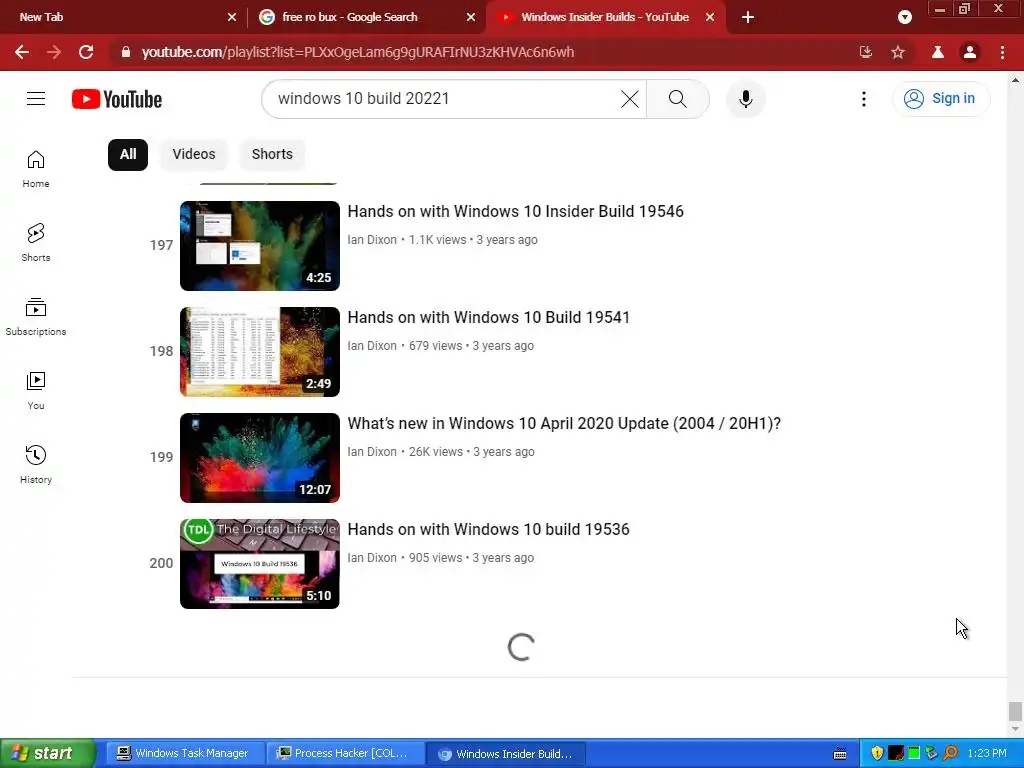Viewport: 1024px width, 768px height.
Task: Click the magnifier search button
Action: (x=678, y=99)
